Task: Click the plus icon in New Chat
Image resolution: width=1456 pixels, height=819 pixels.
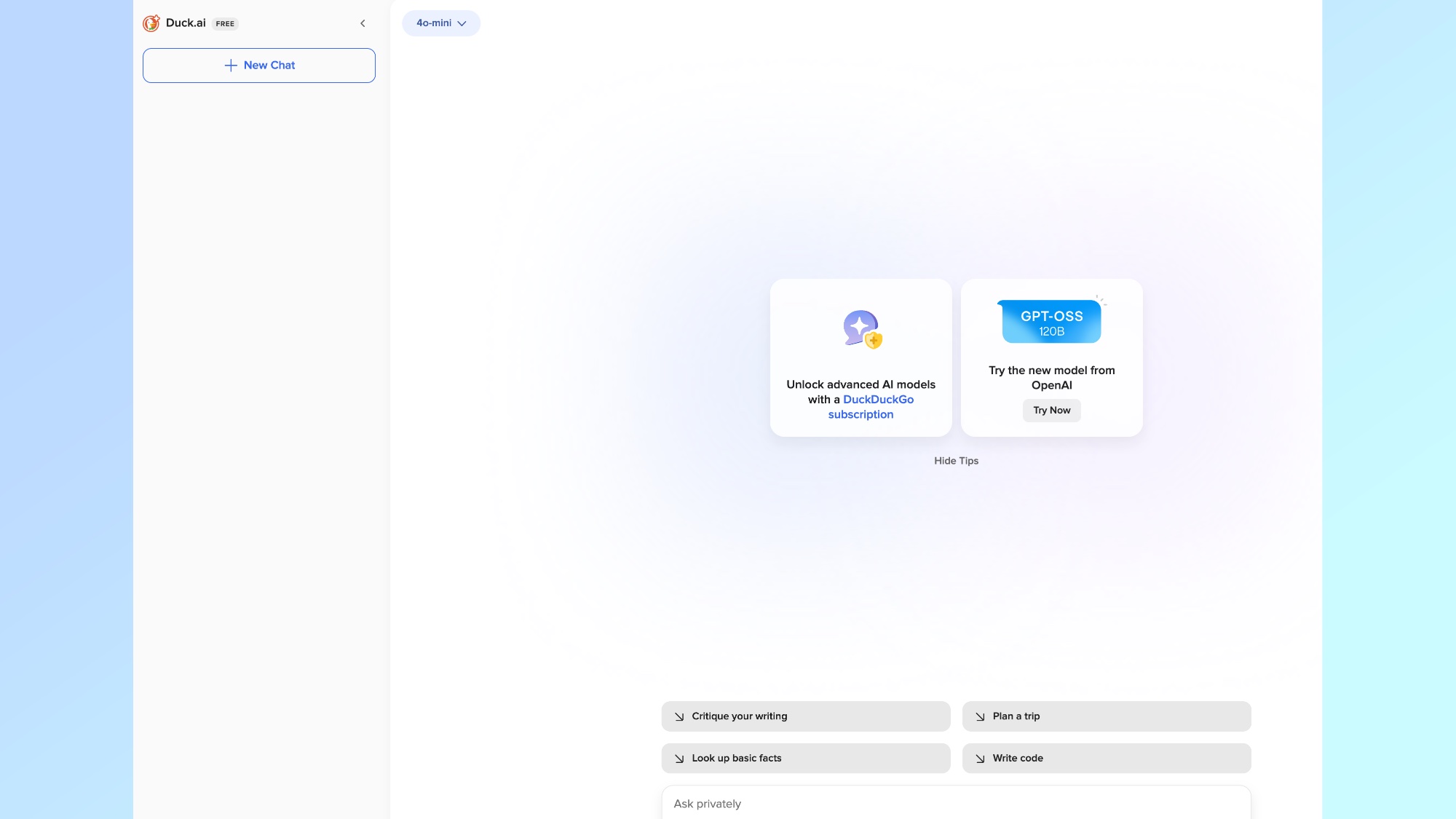Action: tap(231, 66)
